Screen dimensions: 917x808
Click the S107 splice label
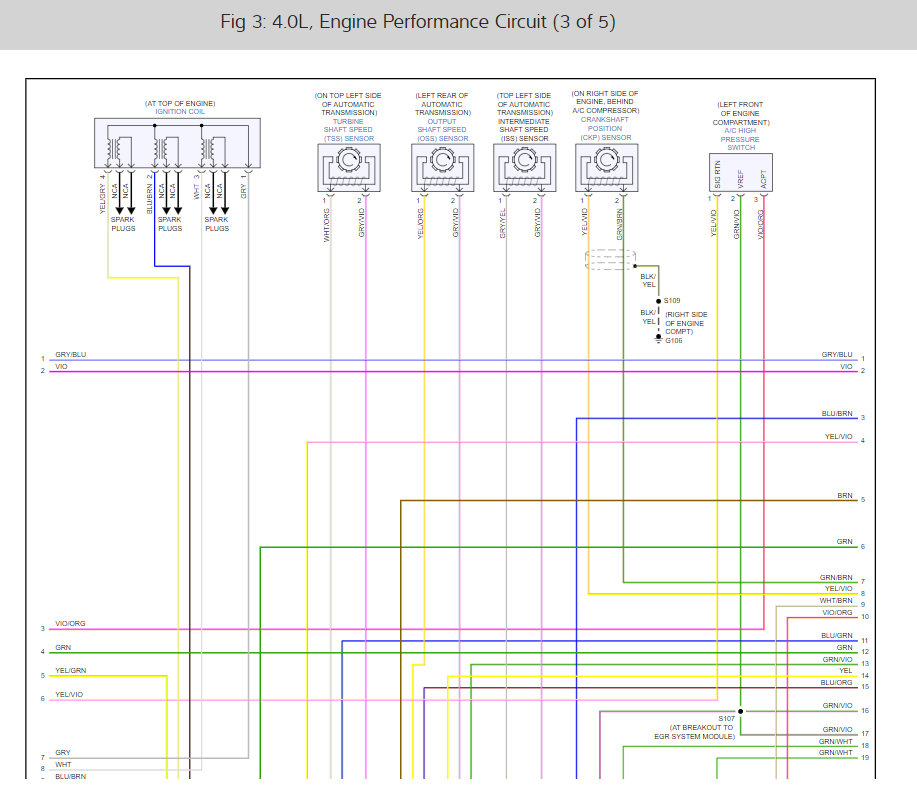tap(726, 719)
